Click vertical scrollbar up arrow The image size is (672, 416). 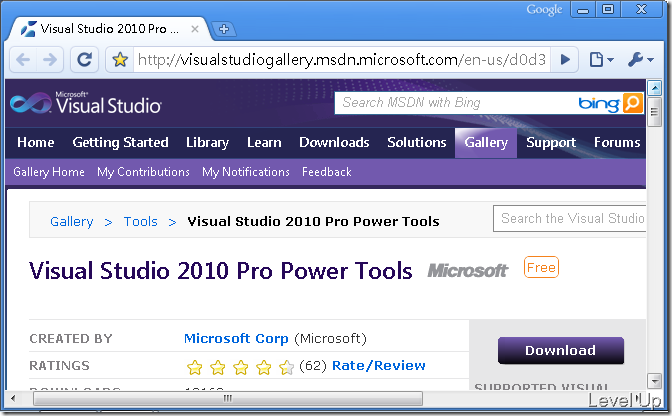654,88
